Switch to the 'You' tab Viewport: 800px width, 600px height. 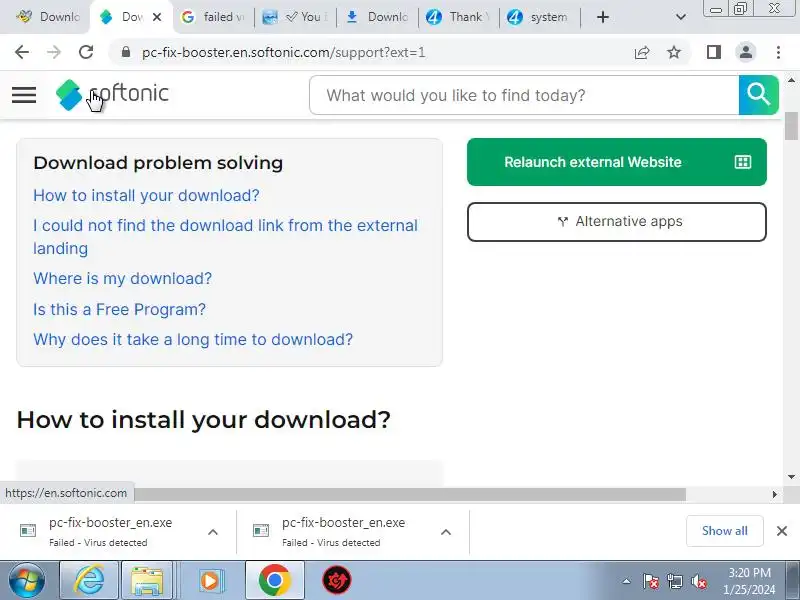[x=295, y=17]
